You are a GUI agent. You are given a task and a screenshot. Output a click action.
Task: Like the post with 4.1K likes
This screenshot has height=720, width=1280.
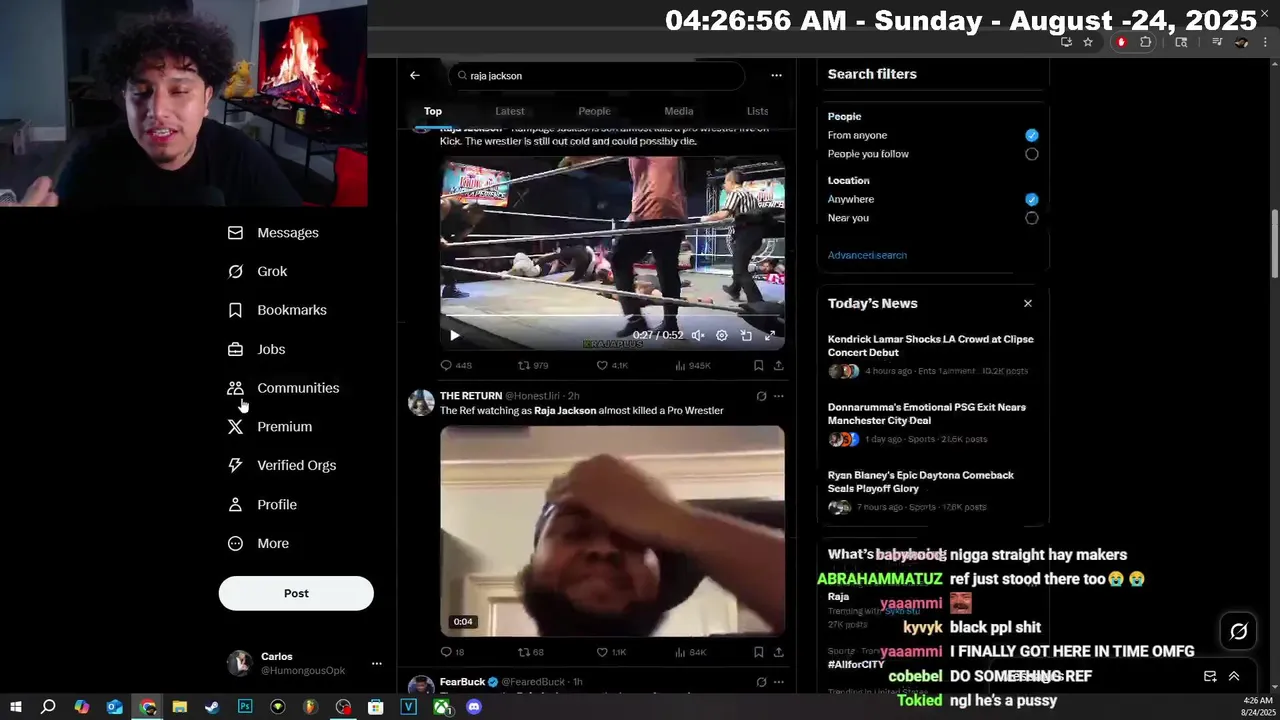coord(612,366)
